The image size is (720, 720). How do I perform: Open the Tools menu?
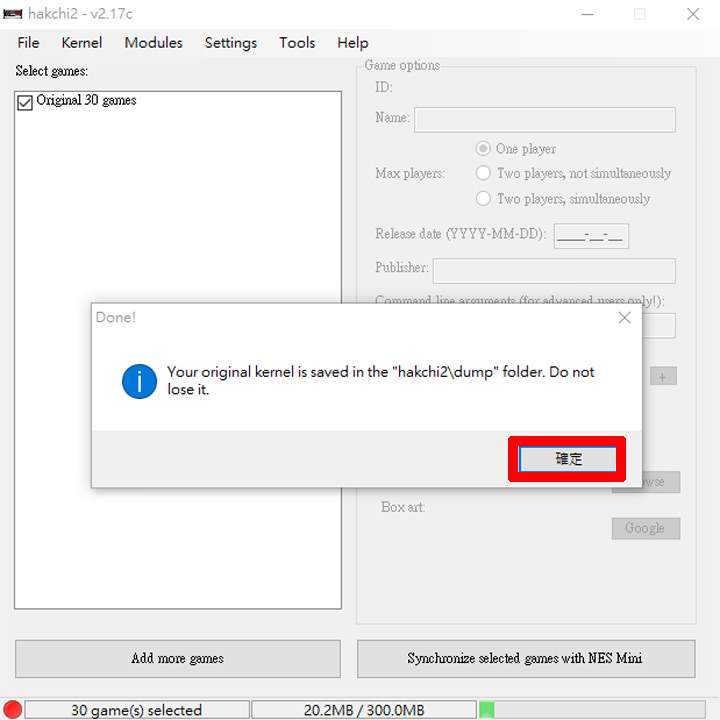pyautogui.click(x=297, y=43)
